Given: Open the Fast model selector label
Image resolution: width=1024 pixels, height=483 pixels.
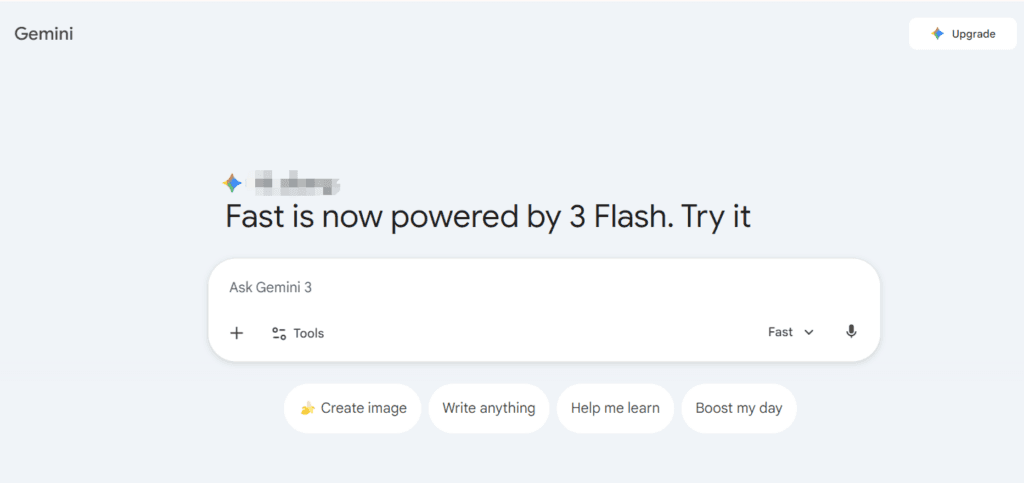Looking at the screenshot, I should [780, 332].
